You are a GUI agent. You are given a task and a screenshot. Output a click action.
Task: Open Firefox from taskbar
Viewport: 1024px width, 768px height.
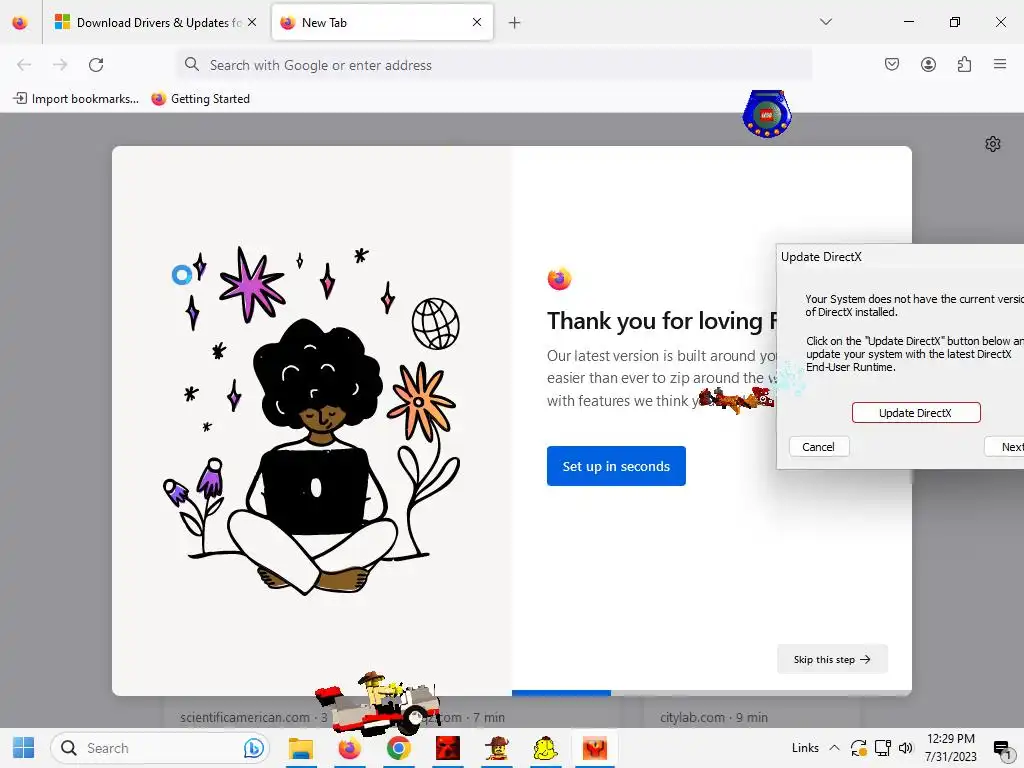tap(349, 748)
